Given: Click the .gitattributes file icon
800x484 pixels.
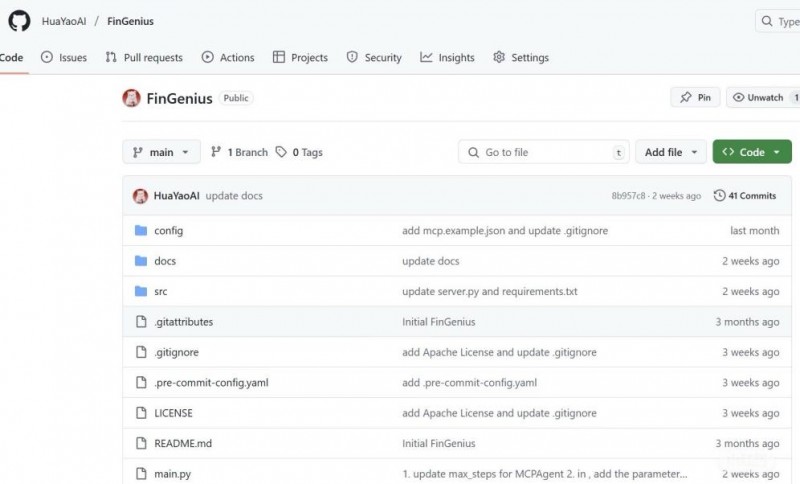Looking at the screenshot, I should coord(140,322).
